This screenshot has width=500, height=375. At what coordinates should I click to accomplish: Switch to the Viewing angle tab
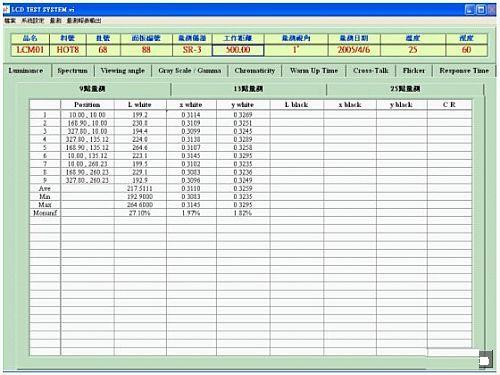pos(123,71)
